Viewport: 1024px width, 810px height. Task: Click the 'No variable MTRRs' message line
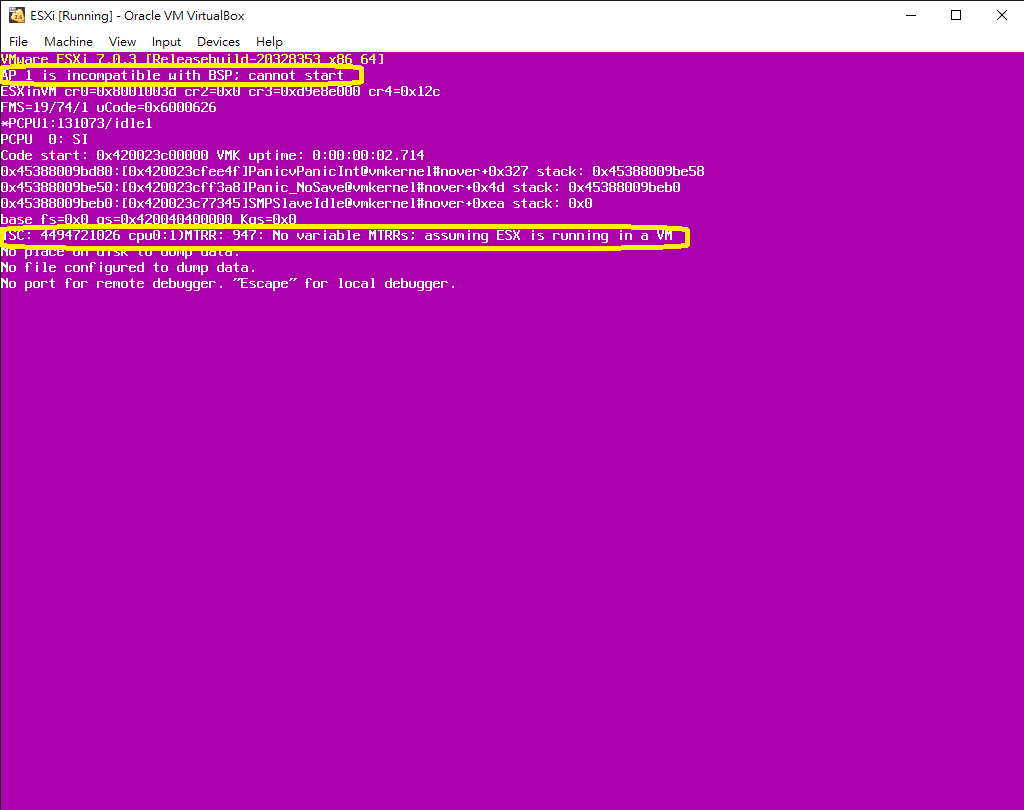(x=337, y=236)
